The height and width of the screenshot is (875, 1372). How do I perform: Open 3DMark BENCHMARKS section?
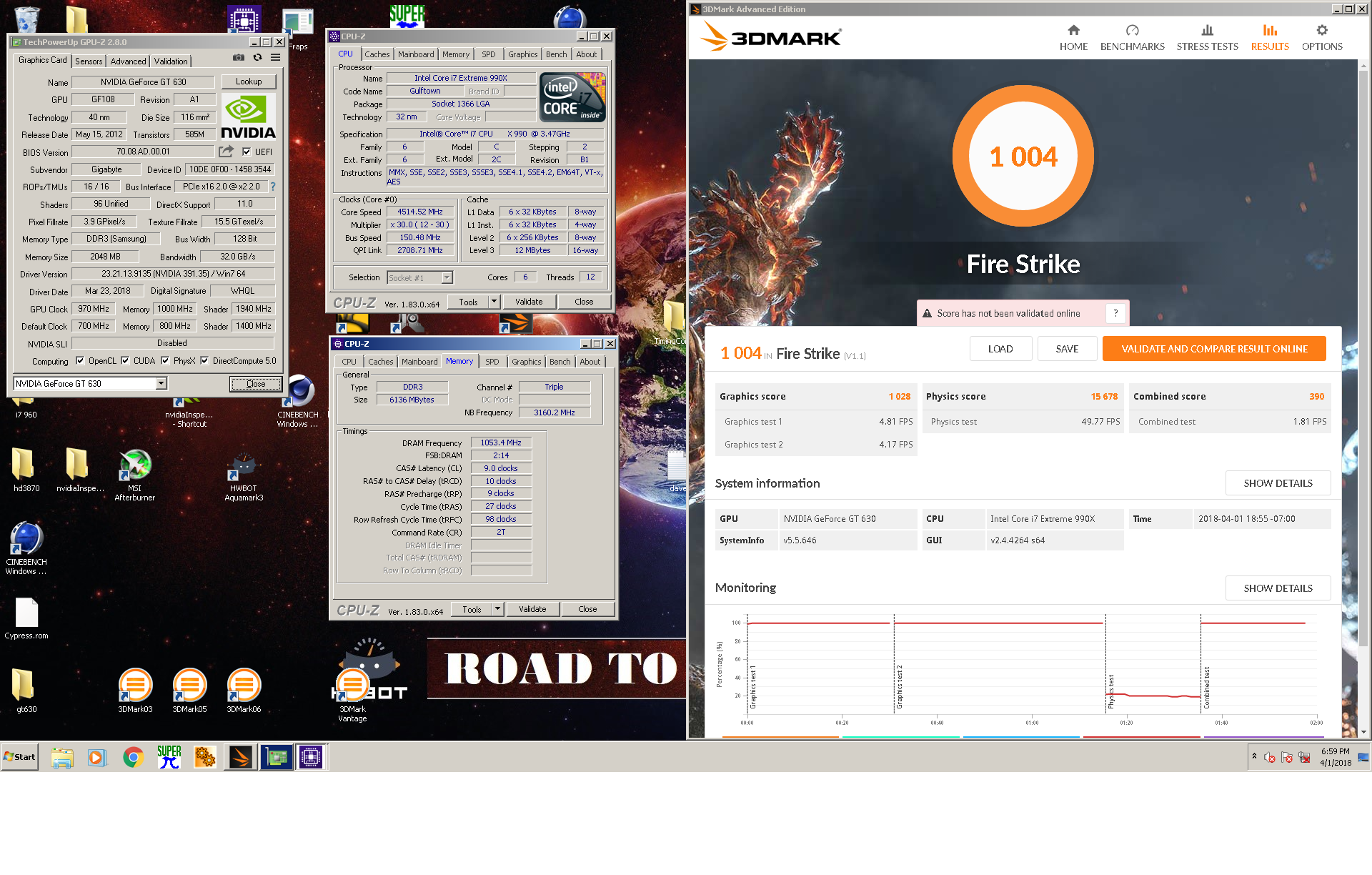[1132, 38]
